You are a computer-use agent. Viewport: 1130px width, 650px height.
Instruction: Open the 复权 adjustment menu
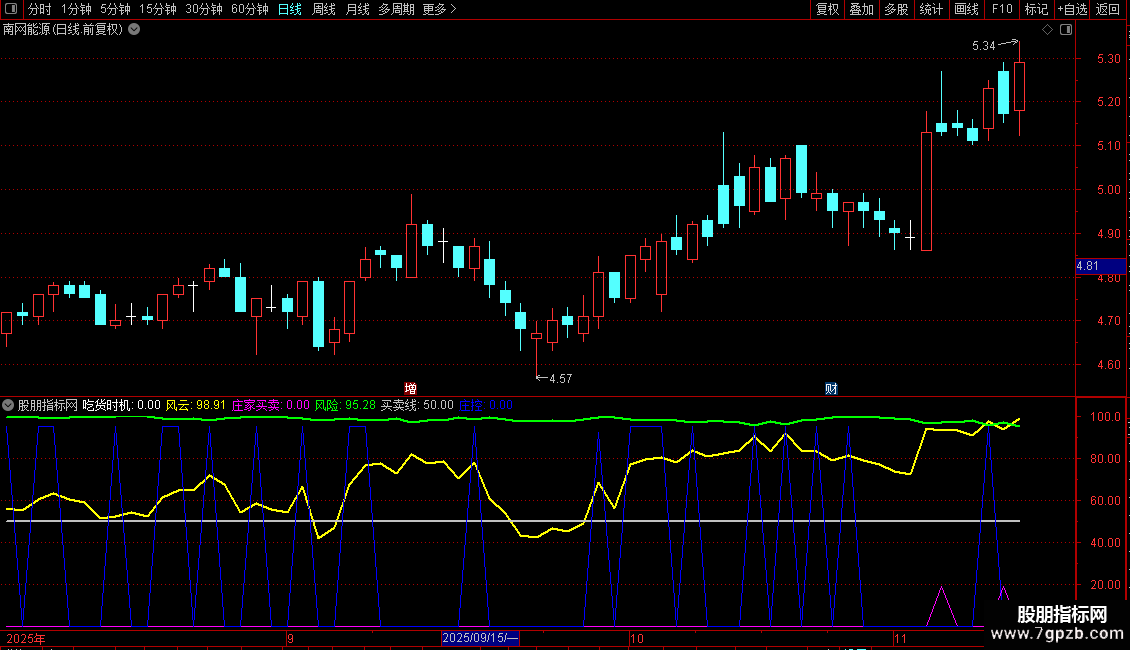[827, 9]
